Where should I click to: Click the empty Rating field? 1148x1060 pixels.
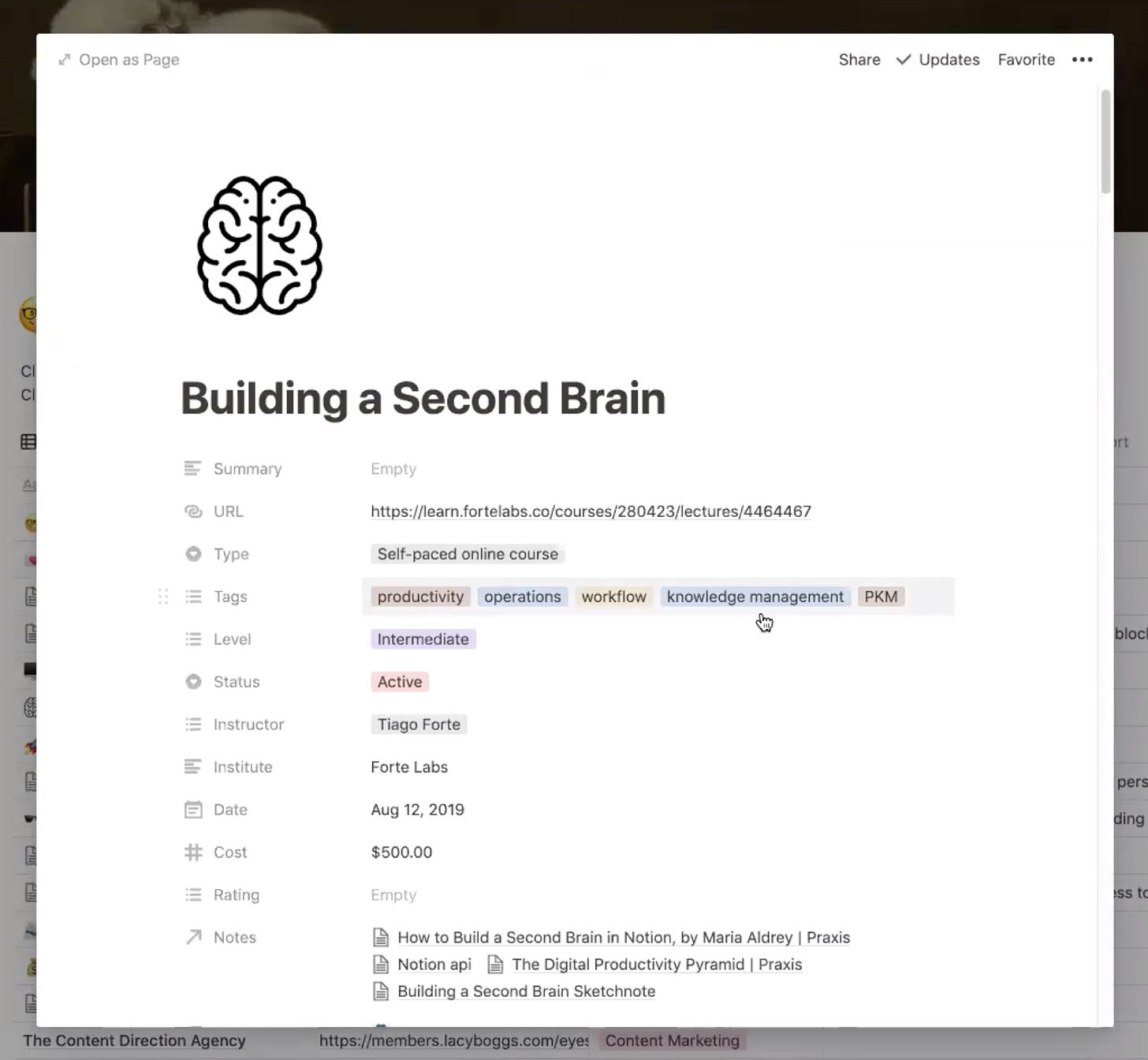click(658, 894)
